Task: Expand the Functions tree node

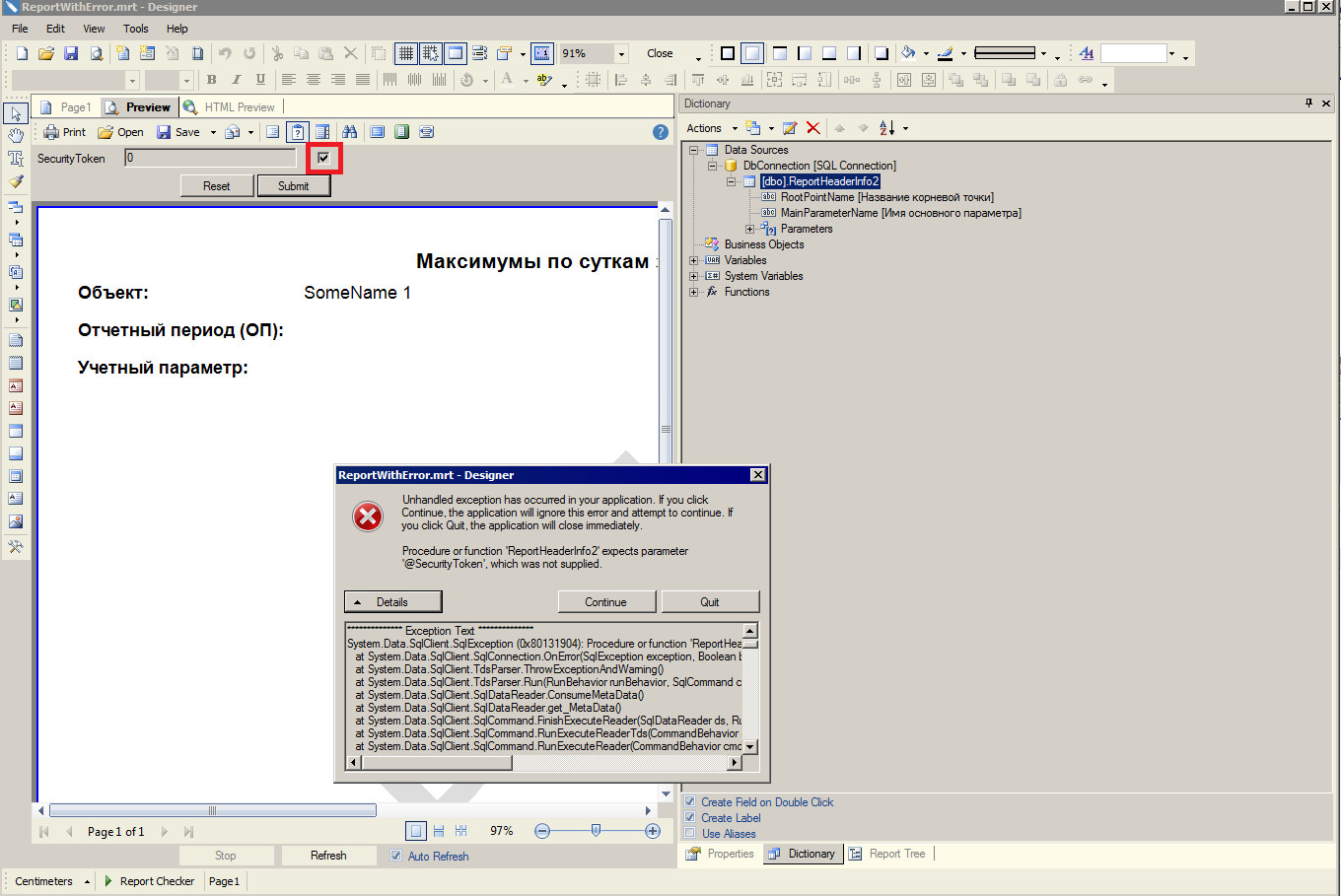Action: click(693, 292)
